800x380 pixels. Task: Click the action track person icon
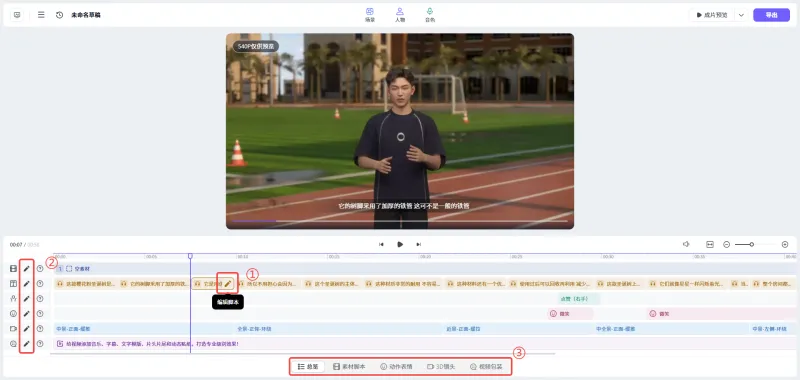(x=13, y=298)
